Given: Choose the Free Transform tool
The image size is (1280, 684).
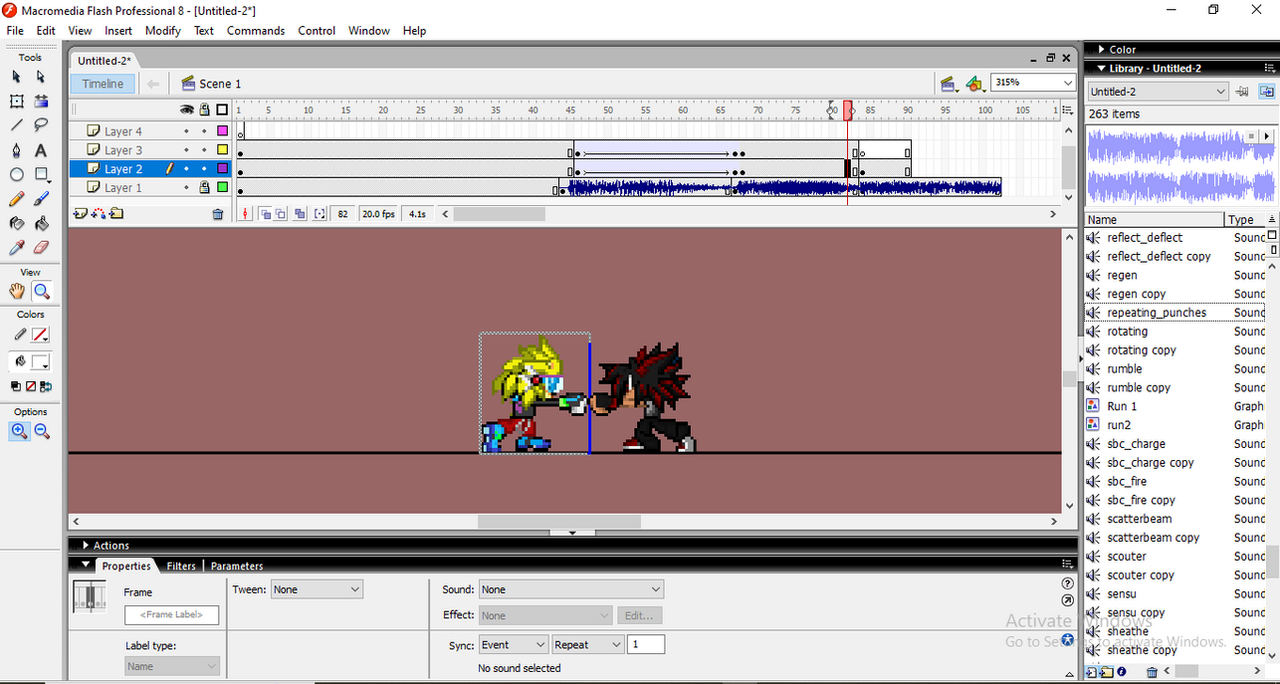Looking at the screenshot, I should (17, 101).
